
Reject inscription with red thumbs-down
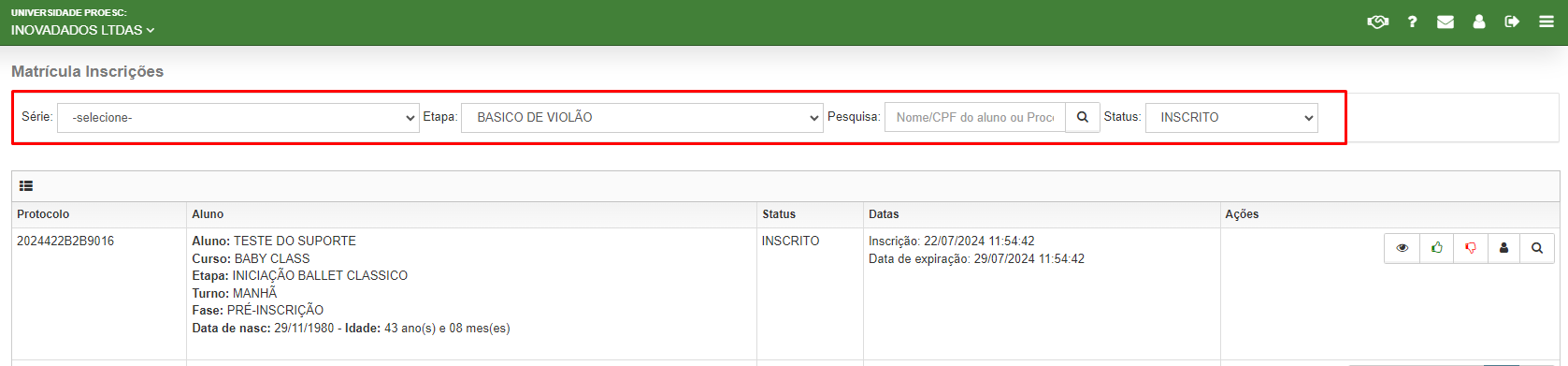click(x=1471, y=248)
